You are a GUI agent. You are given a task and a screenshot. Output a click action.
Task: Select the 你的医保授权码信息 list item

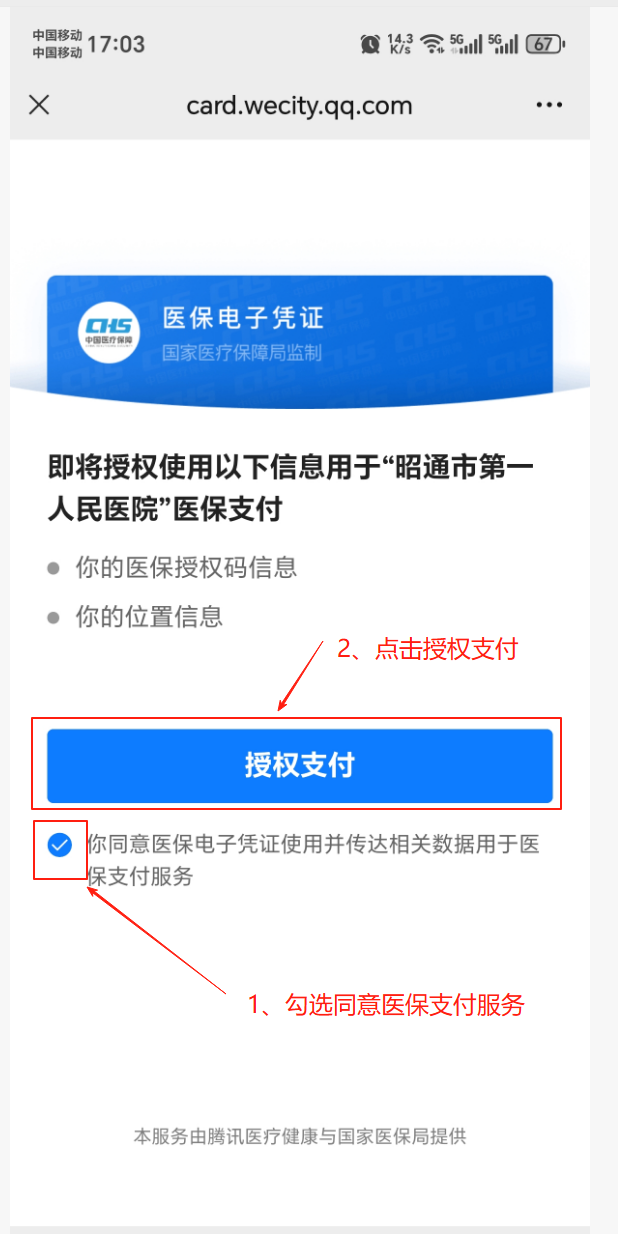click(x=186, y=568)
